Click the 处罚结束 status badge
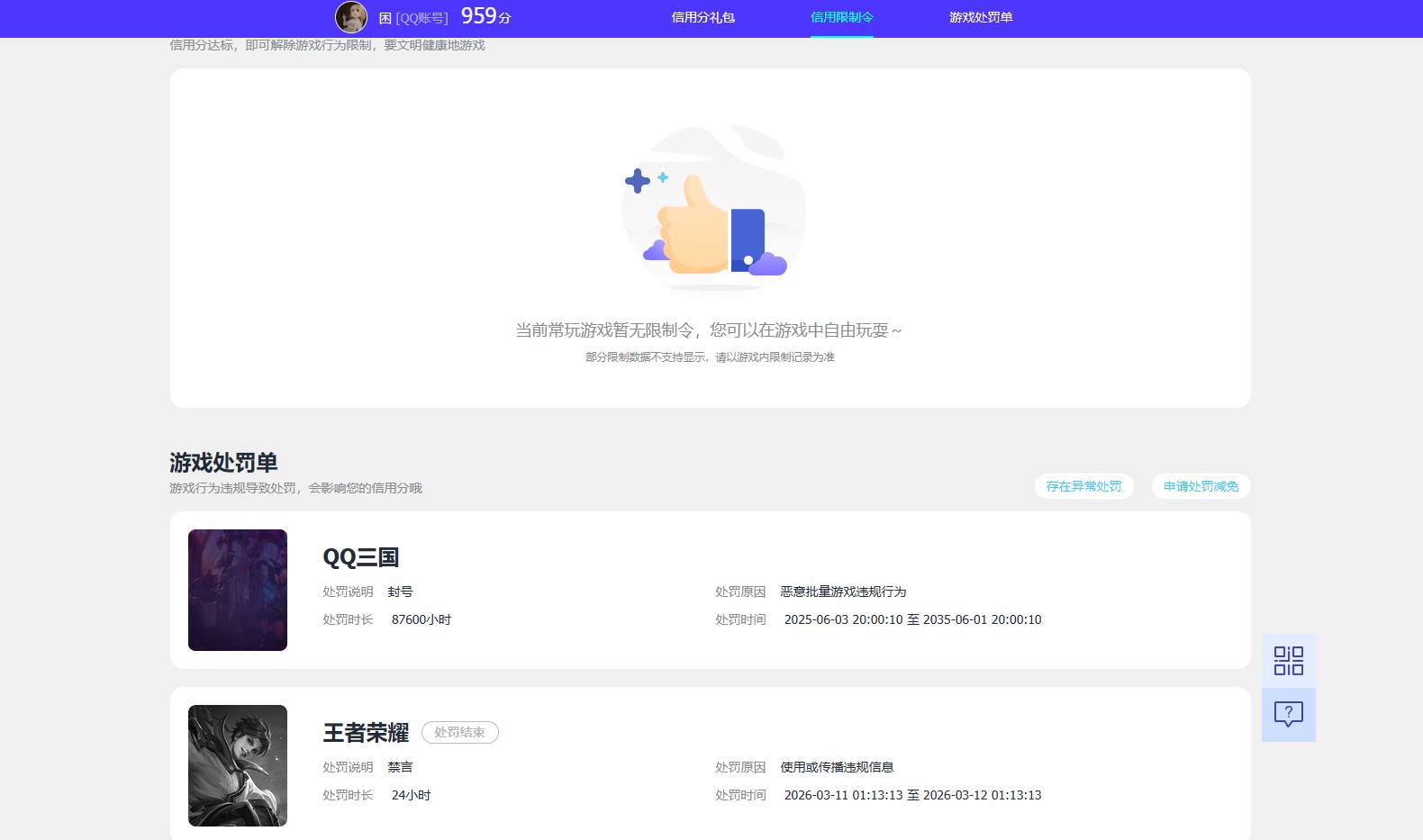Viewport: 1423px width, 840px height. pyautogui.click(x=459, y=733)
